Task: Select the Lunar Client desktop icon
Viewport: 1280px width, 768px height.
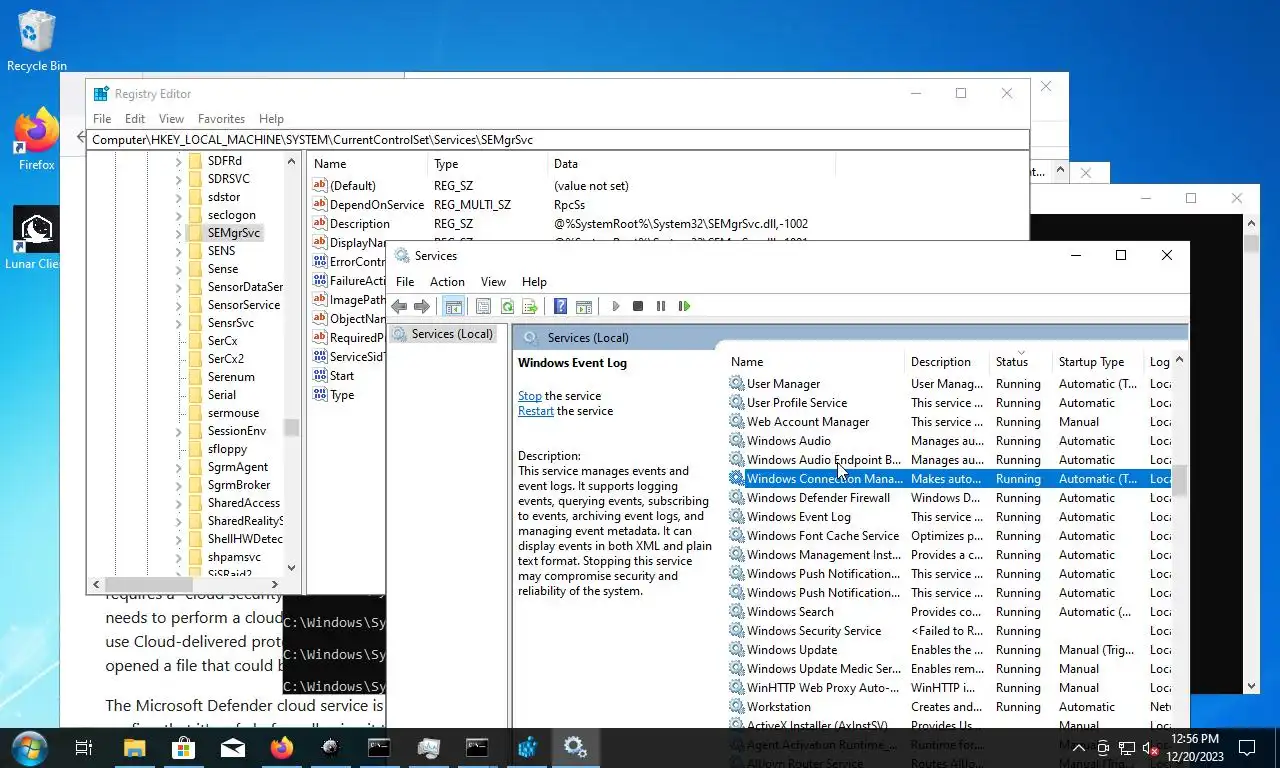Action: coord(36,238)
